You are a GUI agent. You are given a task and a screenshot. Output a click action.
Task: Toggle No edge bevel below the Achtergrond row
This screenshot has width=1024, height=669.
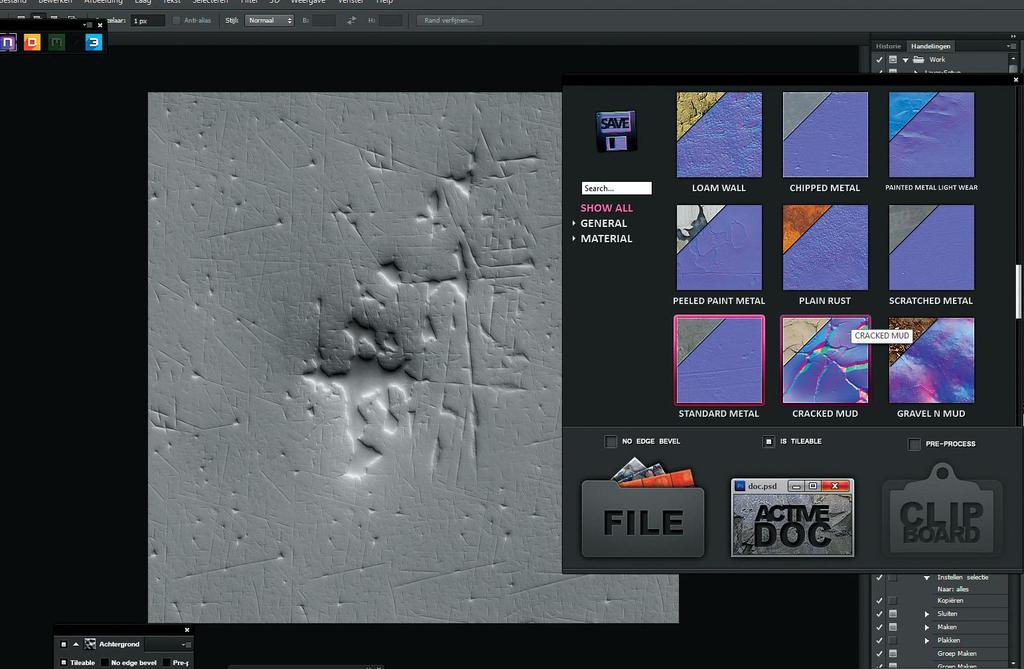coord(104,662)
